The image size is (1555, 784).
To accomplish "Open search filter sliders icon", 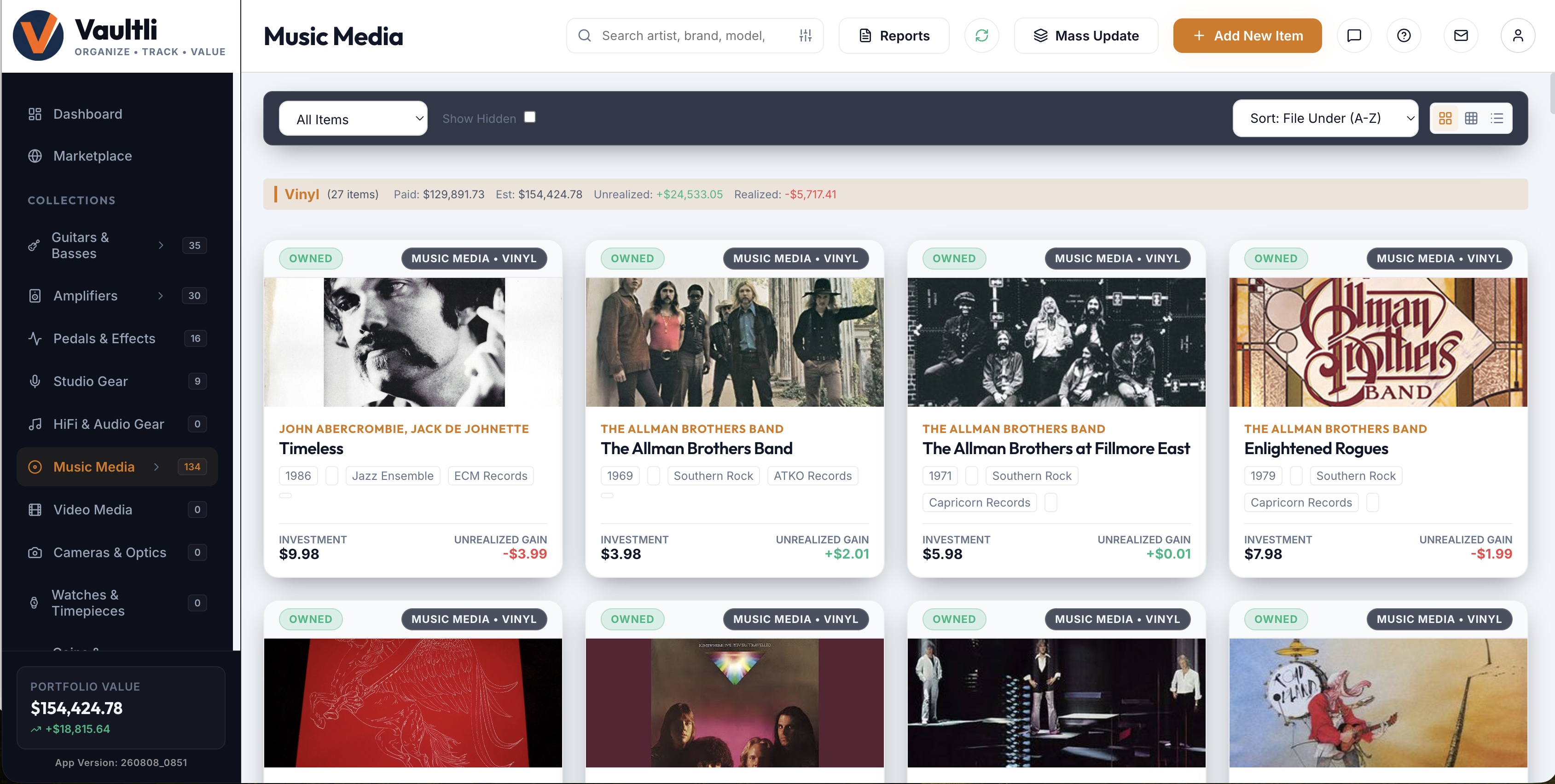I will 805,35.
